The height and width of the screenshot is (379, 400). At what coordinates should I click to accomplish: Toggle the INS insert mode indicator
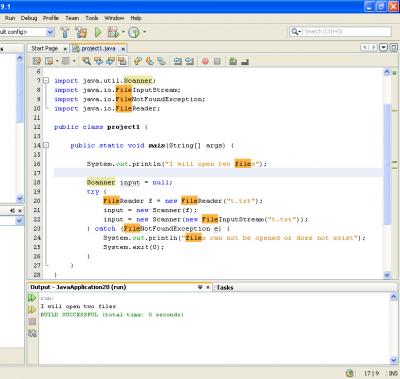pos(393,373)
